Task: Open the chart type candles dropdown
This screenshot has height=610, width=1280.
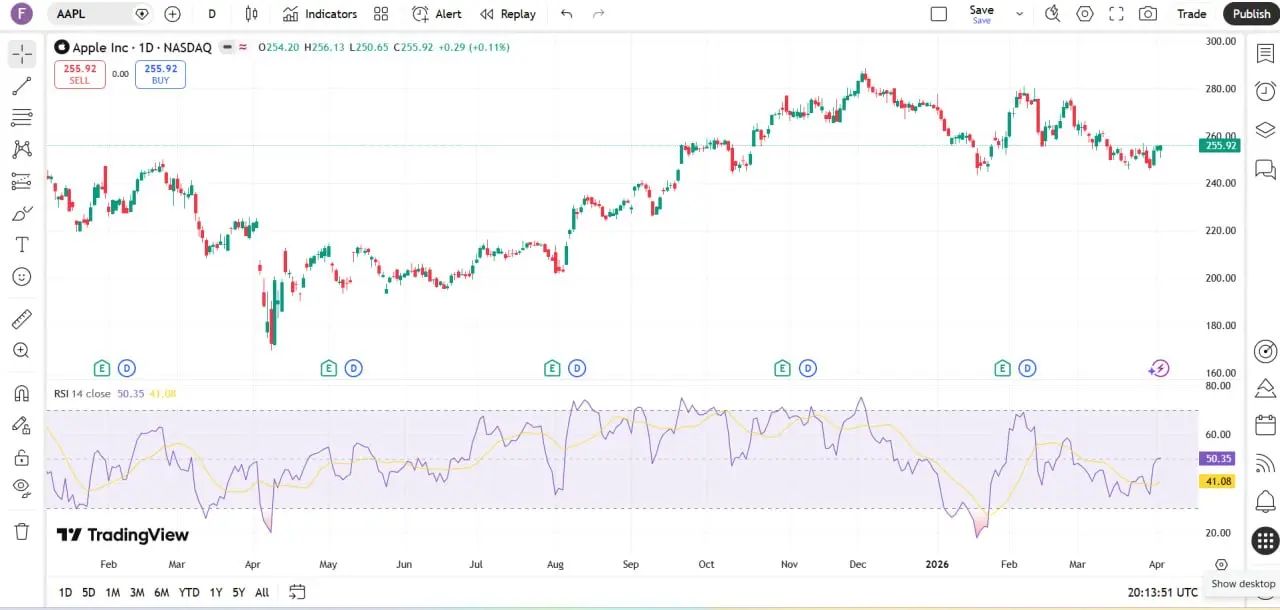Action: [251, 14]
